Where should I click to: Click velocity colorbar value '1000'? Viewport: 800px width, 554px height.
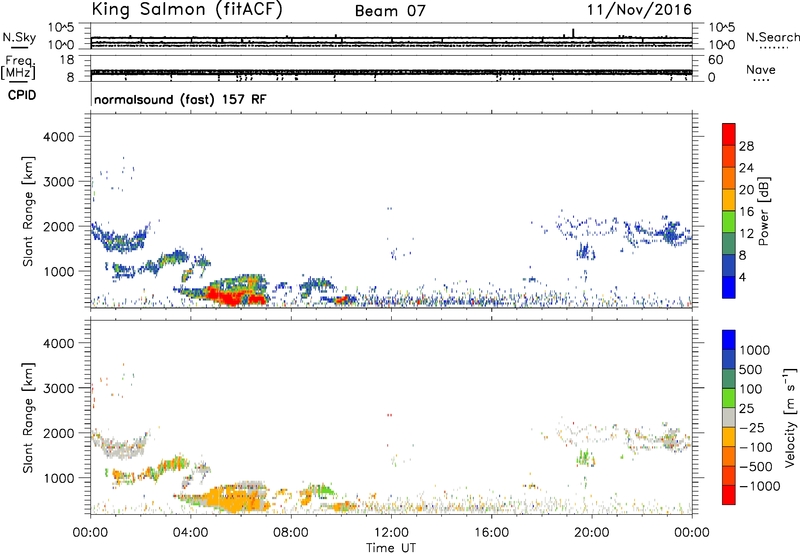(x=755, y=350)
